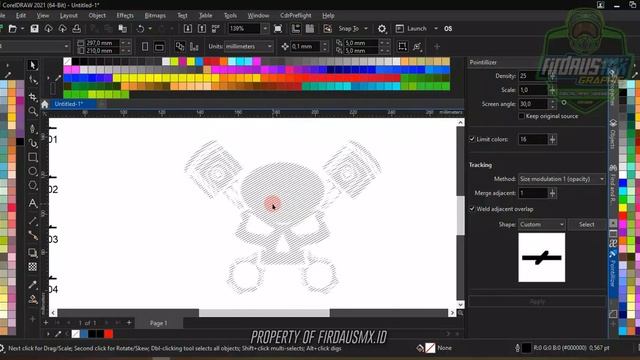
Task: Click the Welcome screen home icon
Action: (x=44, y=104)
